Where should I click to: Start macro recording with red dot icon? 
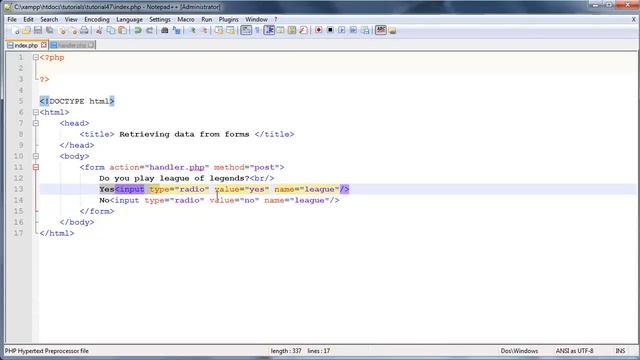click(x=318, y=31)
